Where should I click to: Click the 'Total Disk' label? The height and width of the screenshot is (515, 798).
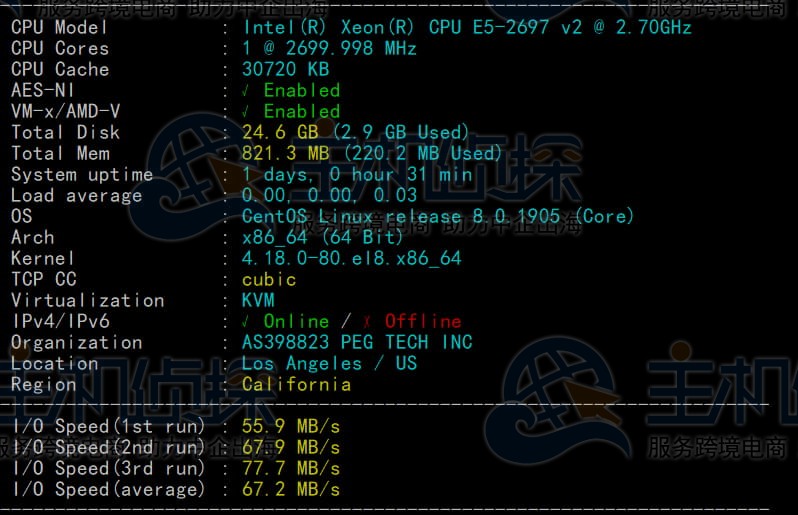65,132
